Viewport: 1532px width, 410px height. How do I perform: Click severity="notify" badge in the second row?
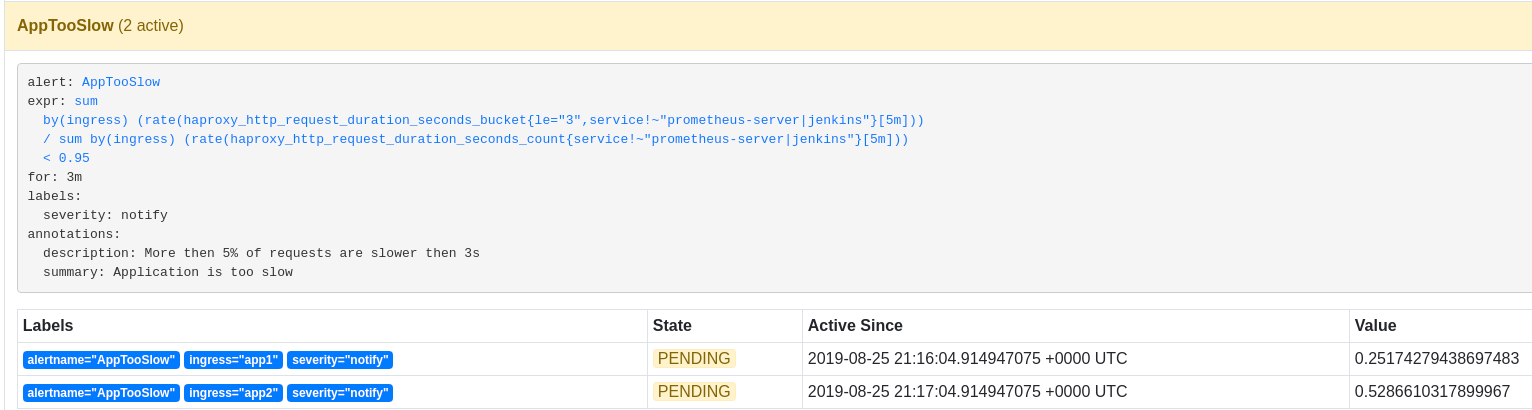(x=340, y=393)
